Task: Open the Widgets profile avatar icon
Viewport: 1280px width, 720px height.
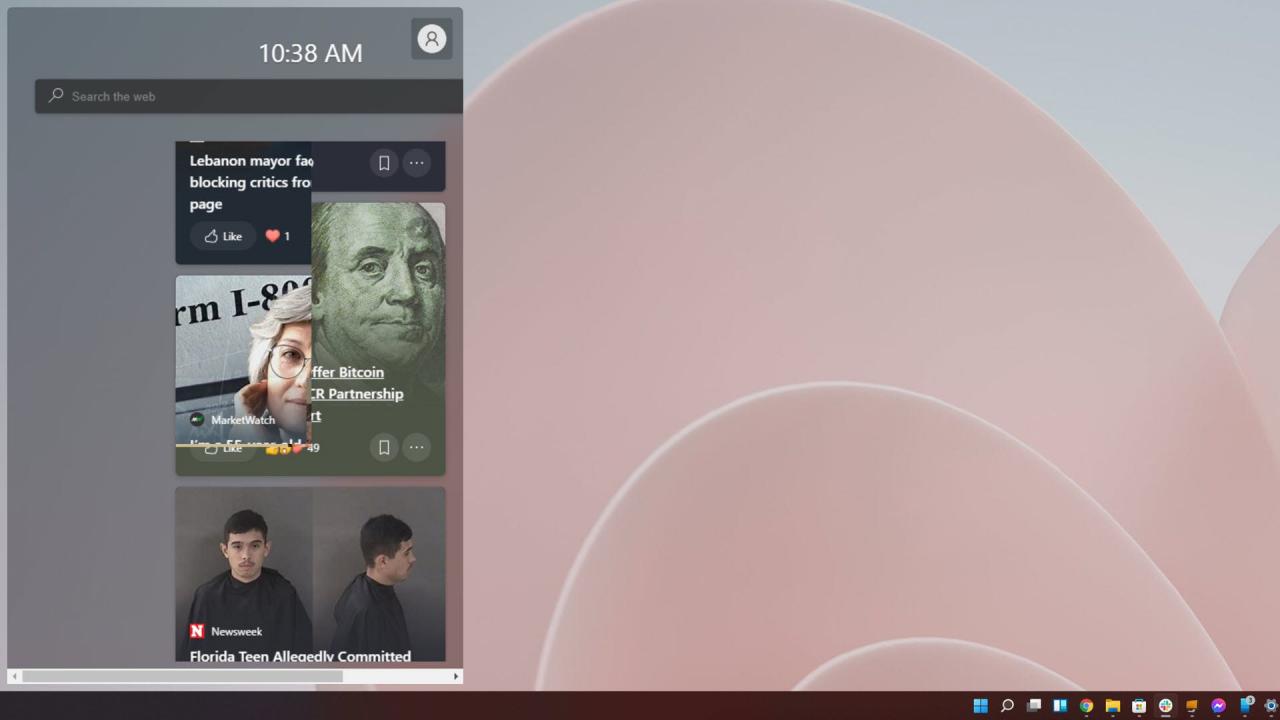Action: [x=431, y=38]
